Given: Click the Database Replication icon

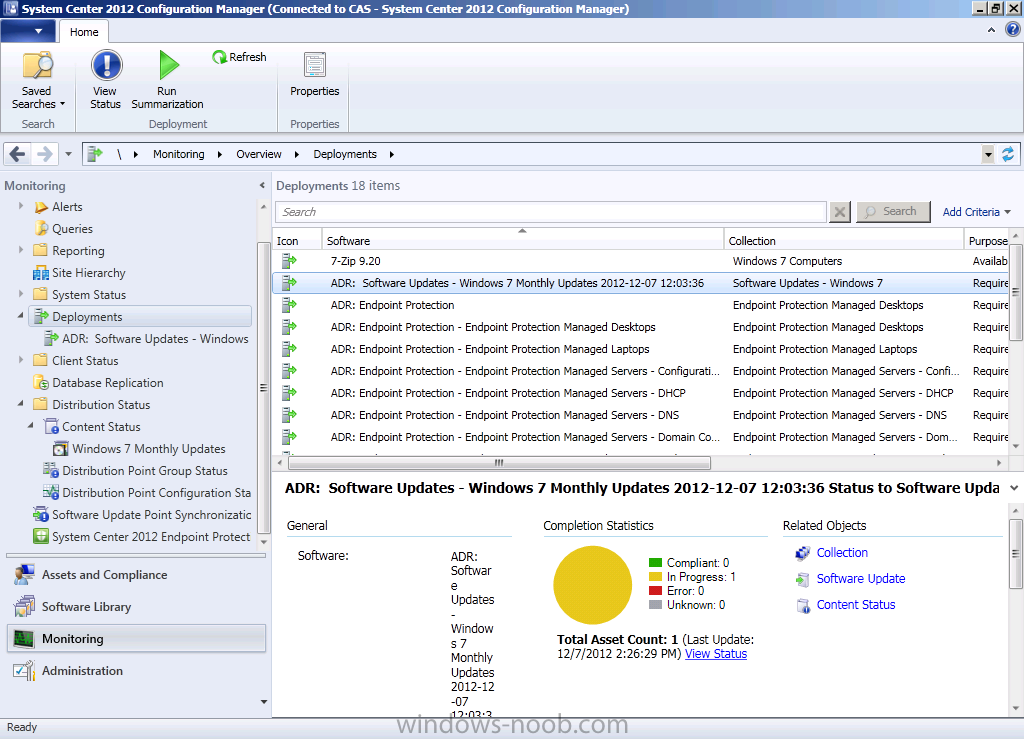Looking at the screenshot, I should [x=41, y=383].
